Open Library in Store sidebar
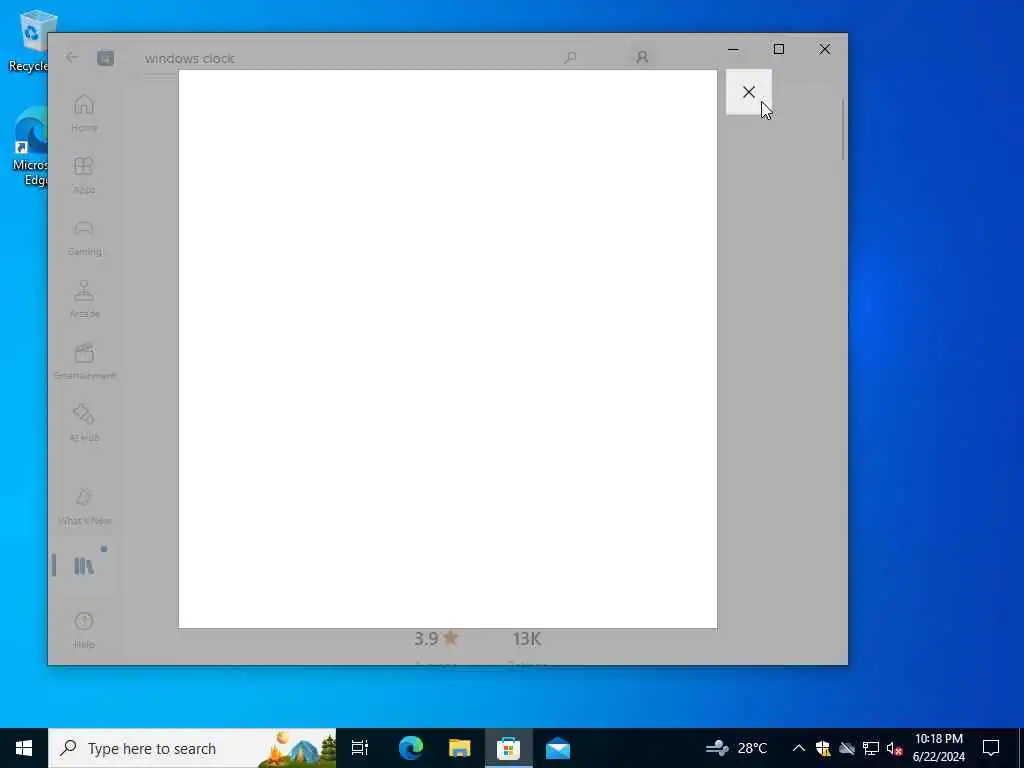The image size is (1024, 768). pos(84,566)
